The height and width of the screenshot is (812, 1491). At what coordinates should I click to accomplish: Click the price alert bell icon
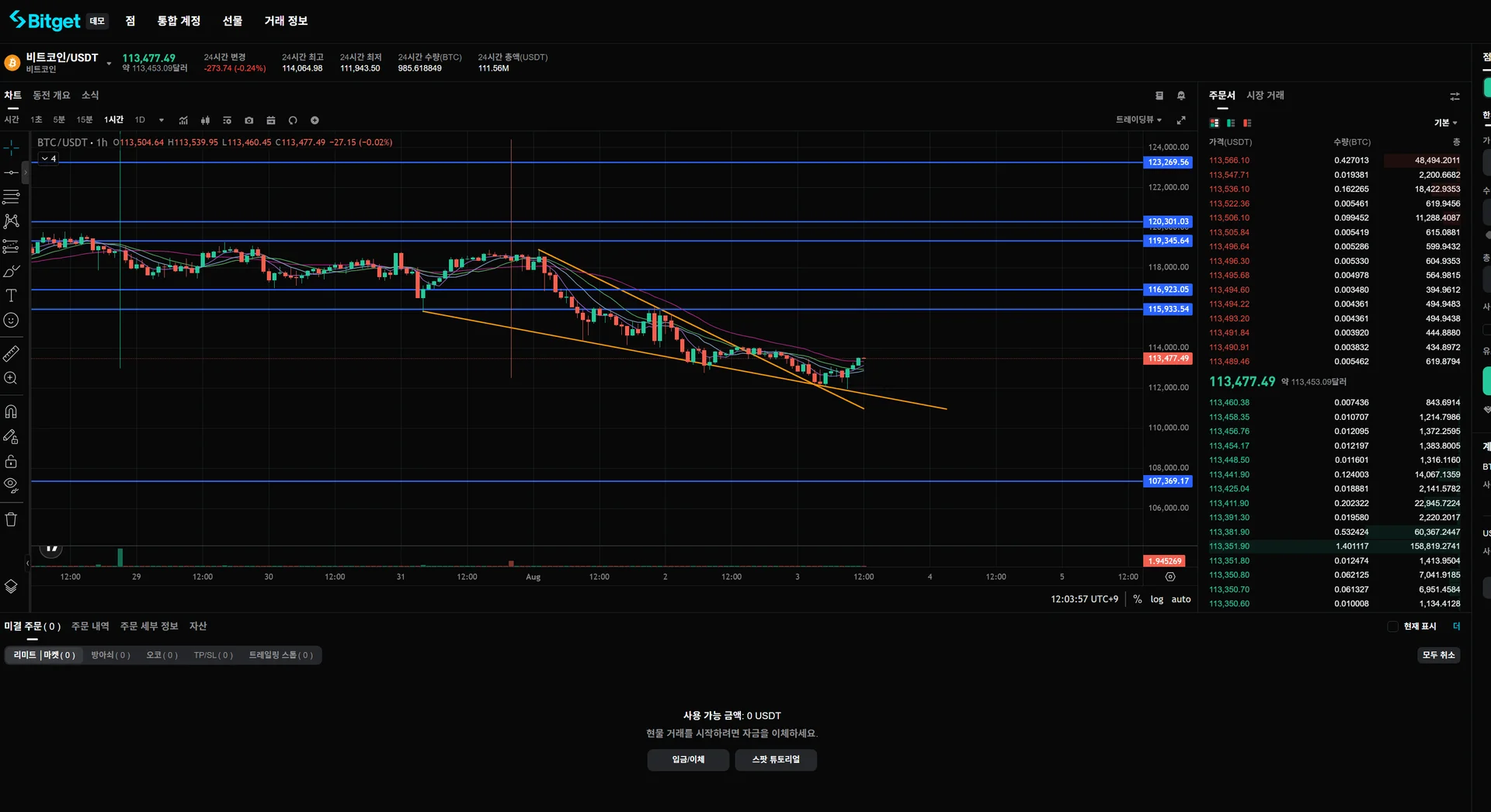click(x=1181, y=96)
